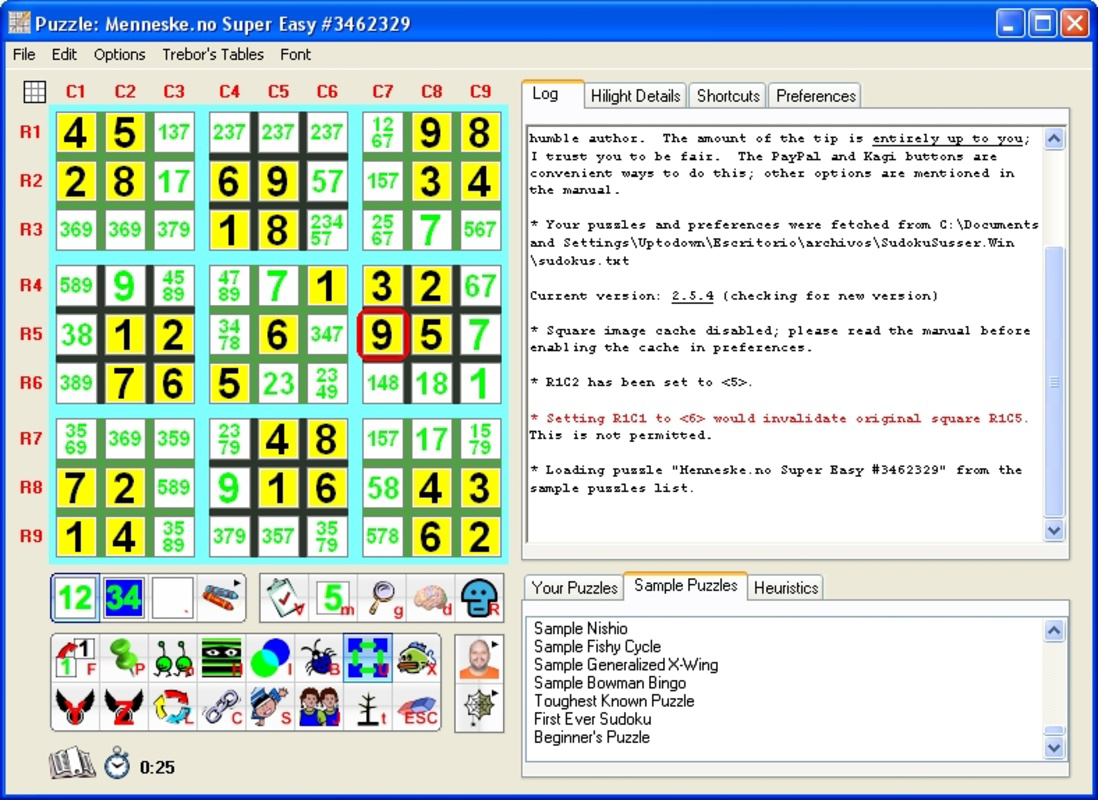The height and width of the screenshot is (800, 1098).
Task: Select 'Beginner's Puzzle' entry
Action: pyautogui.click(x=592, y=738)
